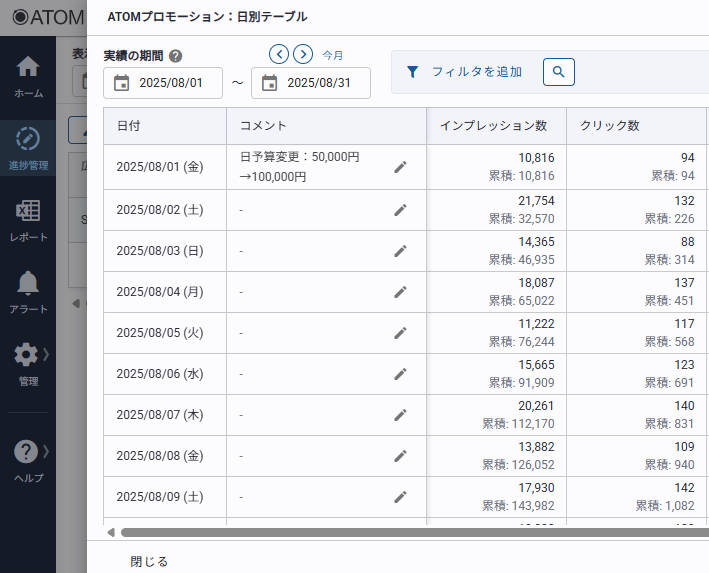The image size is (709, 573).
Task: Edit the comment for 2025/08/07 (木)
Action: coord(401,415)
